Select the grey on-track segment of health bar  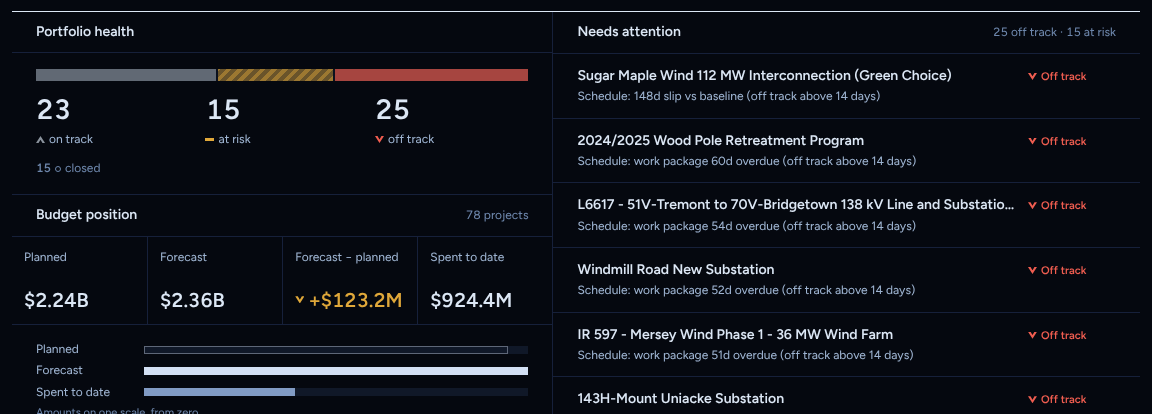click(x=126, y=75)
